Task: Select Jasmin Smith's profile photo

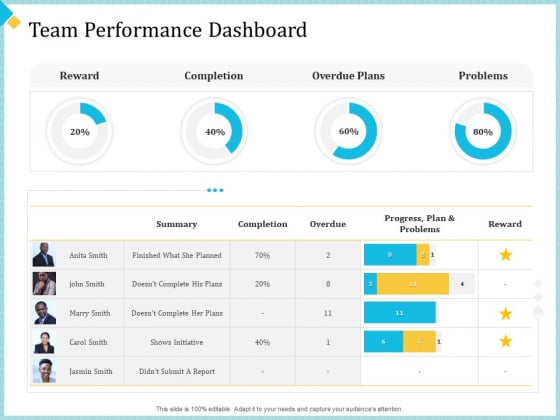Action: (x=44, y=371)
